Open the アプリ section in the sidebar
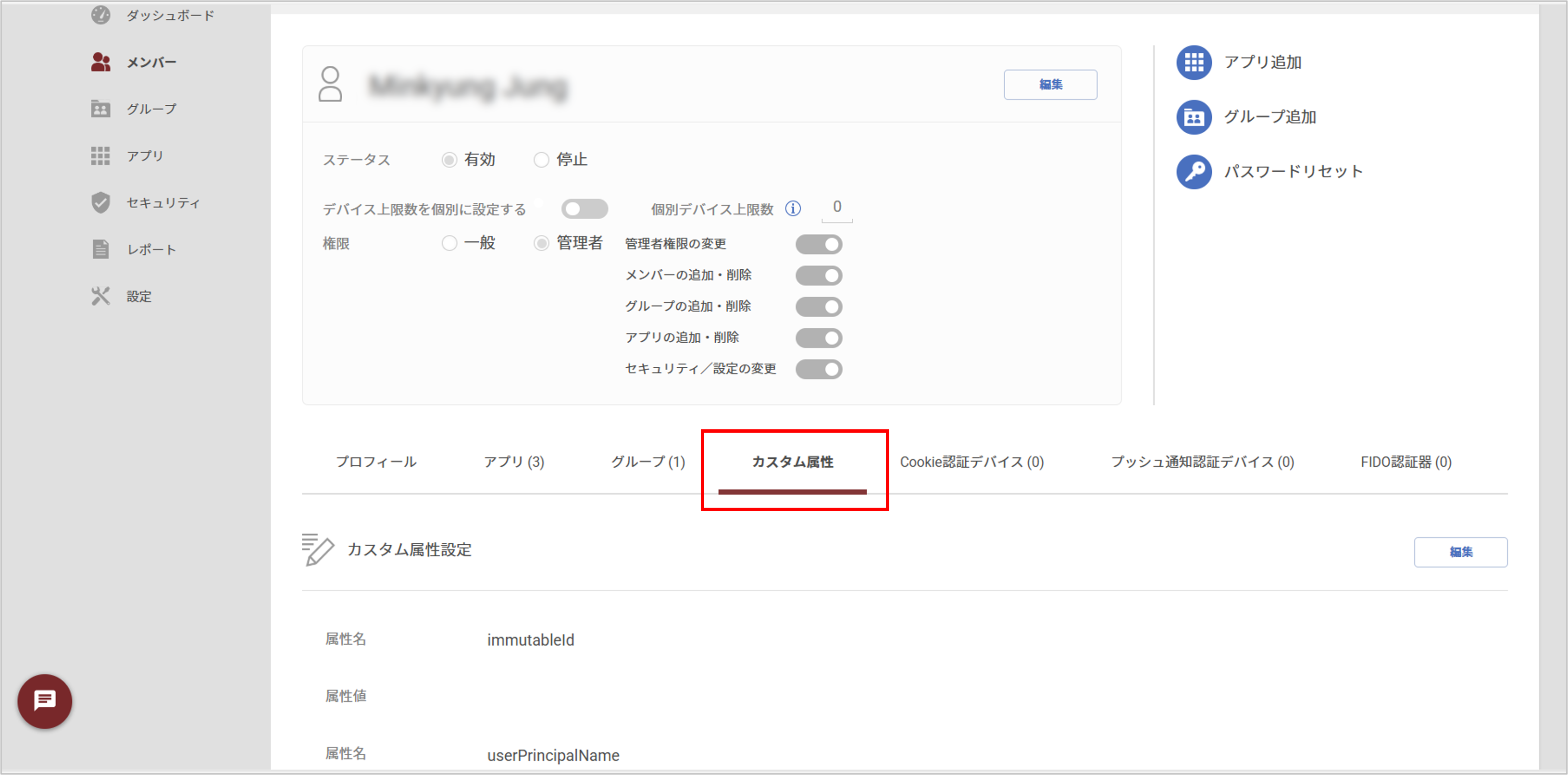 [144, 155]
